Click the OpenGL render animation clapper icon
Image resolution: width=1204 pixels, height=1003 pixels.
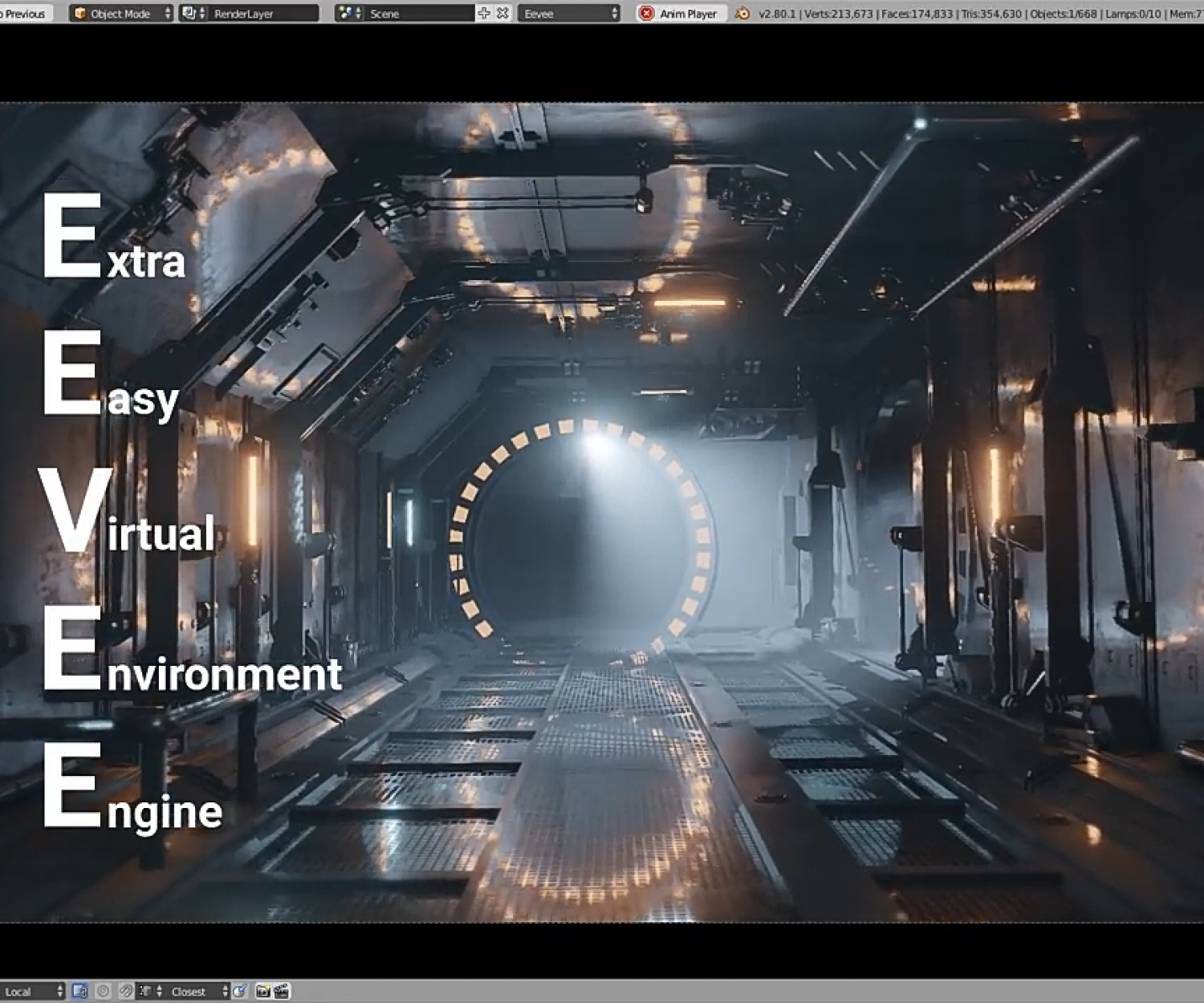pyautogui.click(x=281, y=991)
